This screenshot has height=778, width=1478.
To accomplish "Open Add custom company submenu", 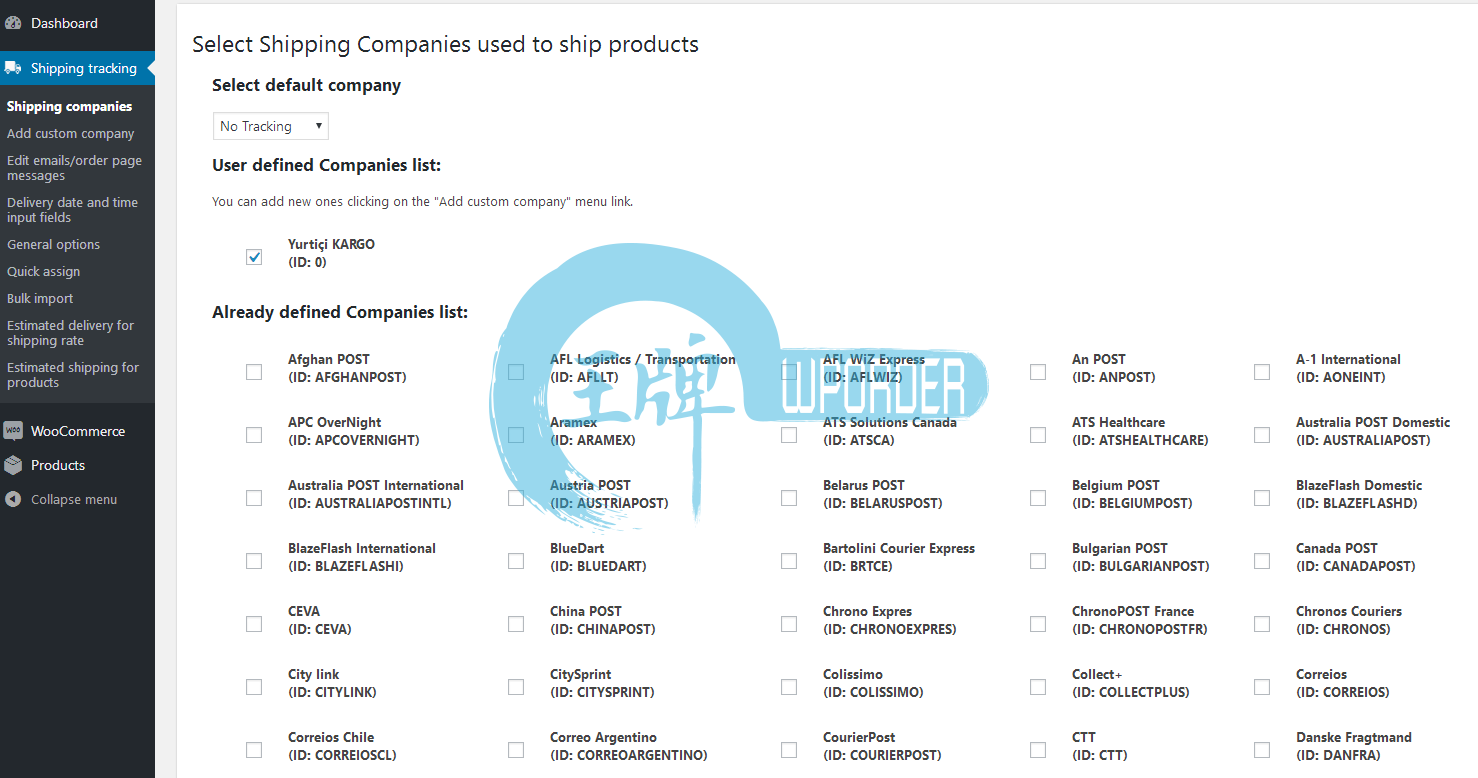I will (x=71, y=133).
